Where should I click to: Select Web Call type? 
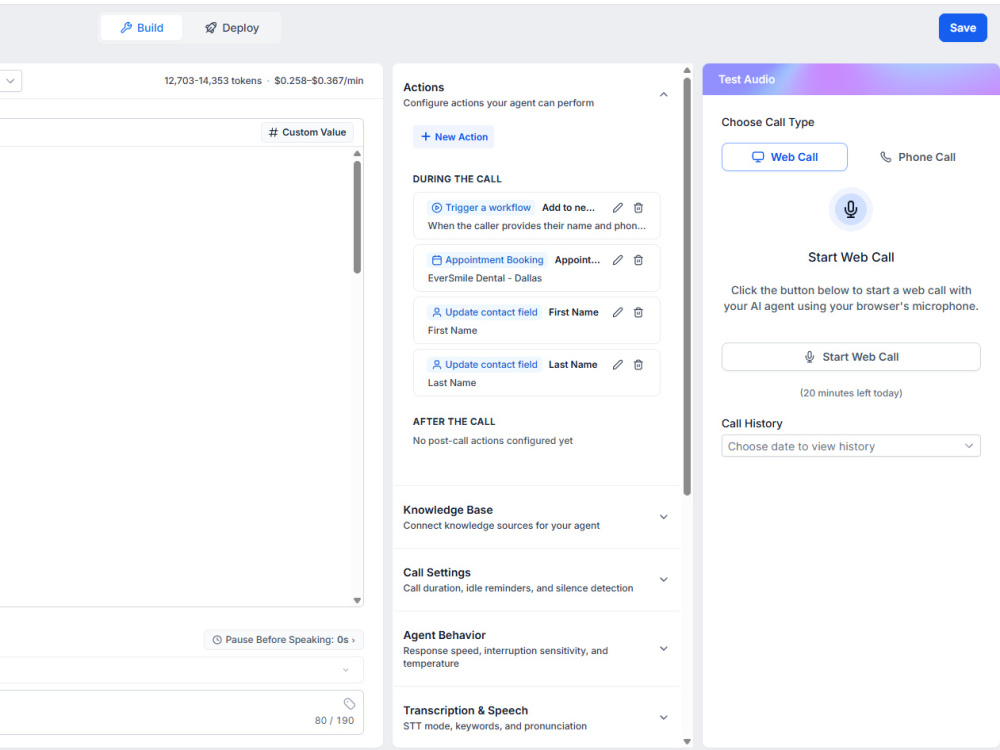point(784,157)
